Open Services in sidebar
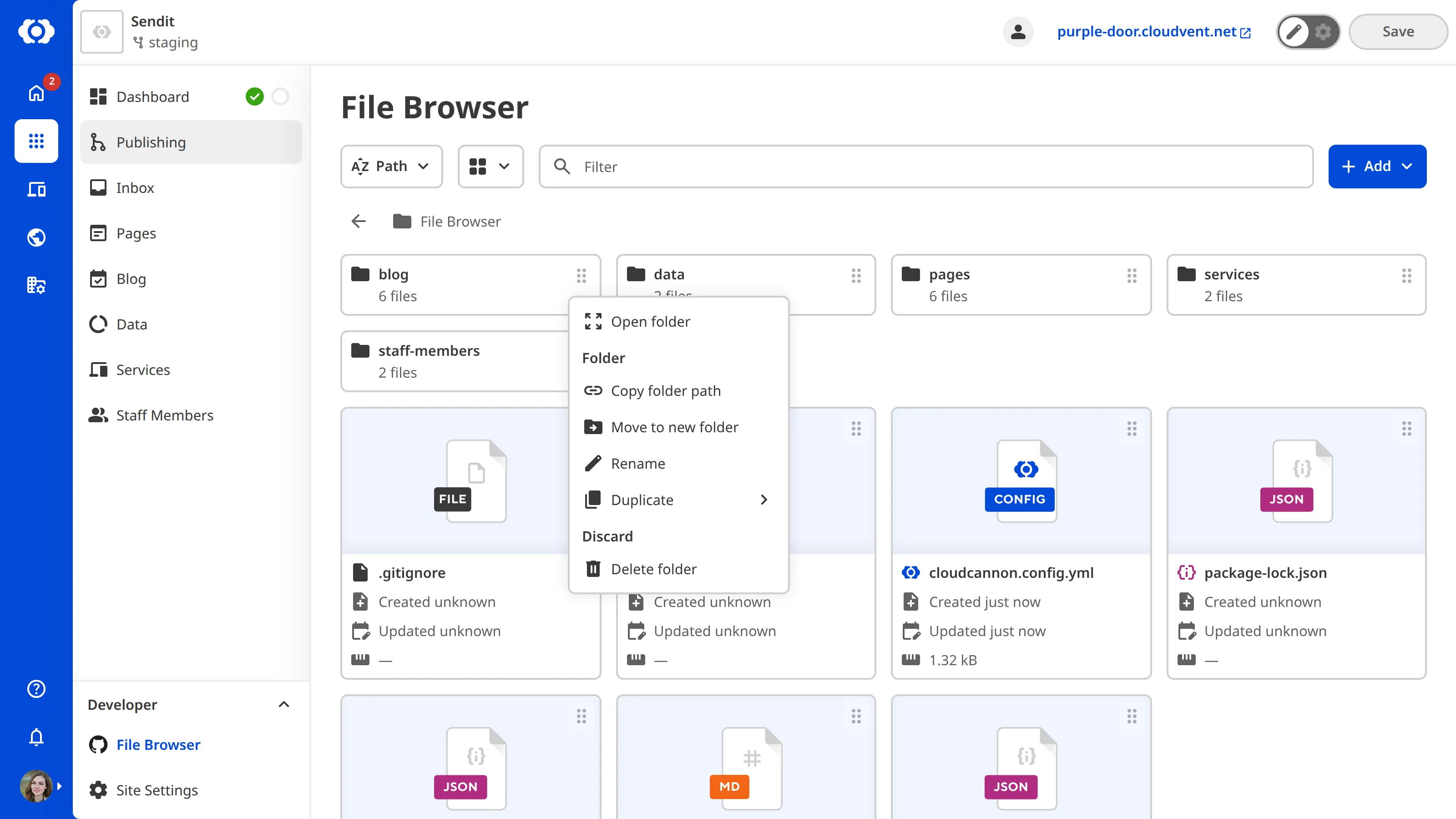Image resolution: width=1456 pixels, height=819 pixels. tap(191, 369)
